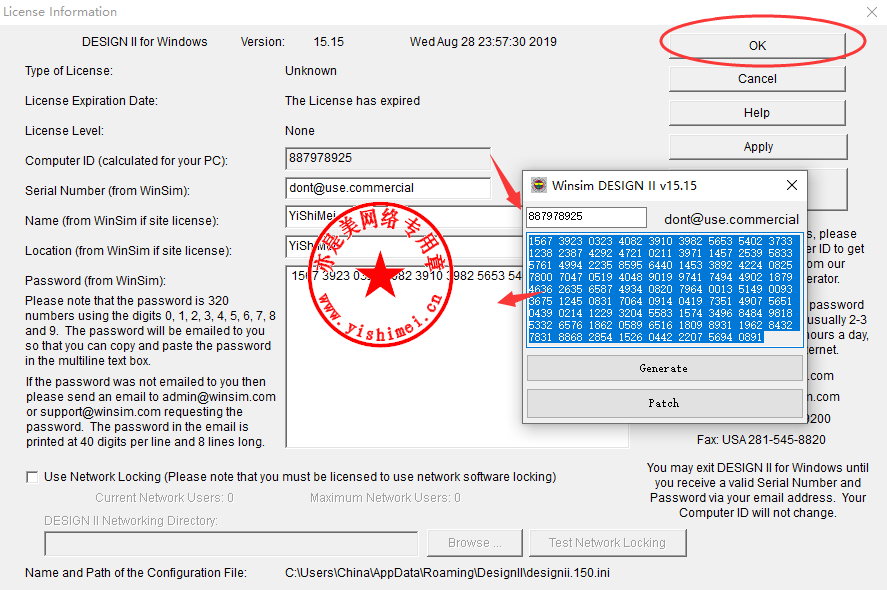Click the Computer ID field in License Information
Screen dimensions: 887x590
tap(388, 158)
